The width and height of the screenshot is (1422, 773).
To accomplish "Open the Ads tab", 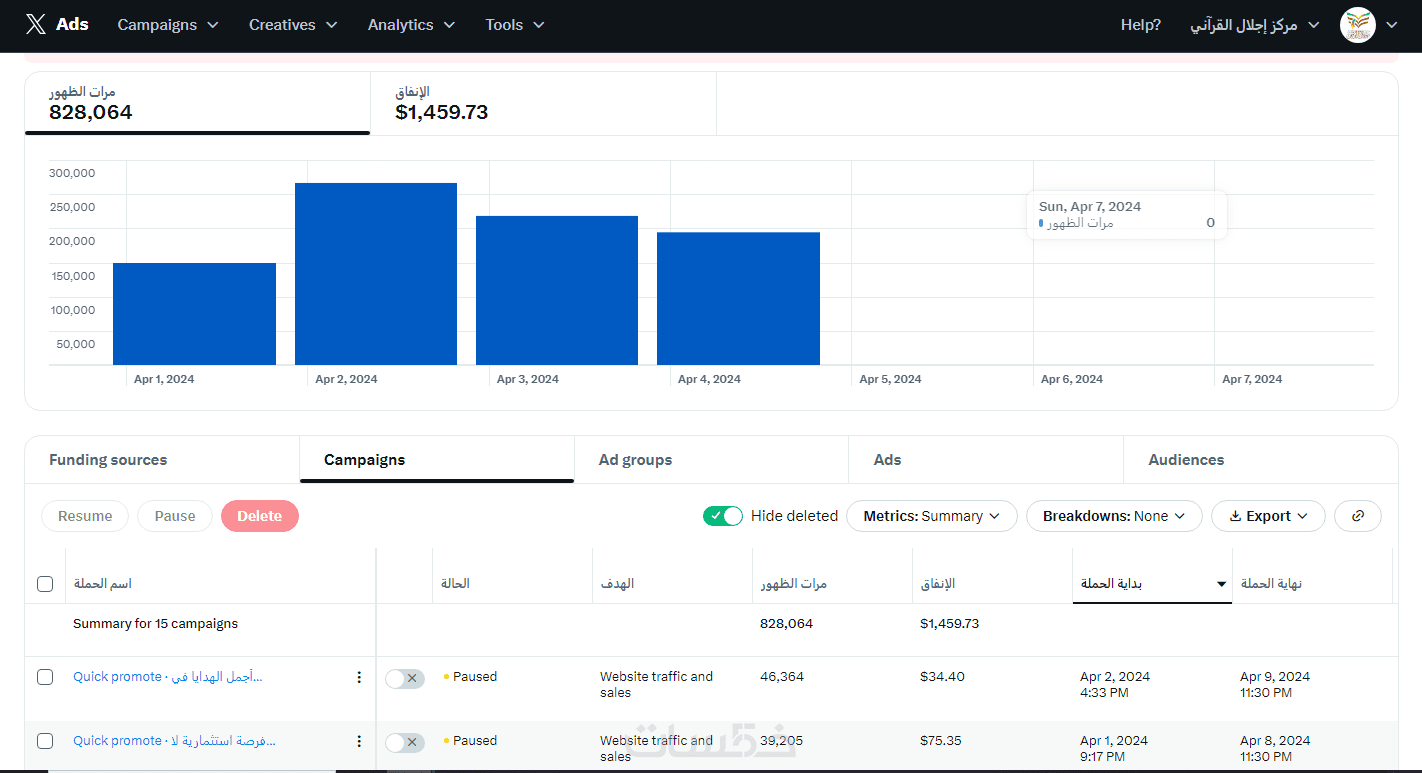I will tap(986, 460).
